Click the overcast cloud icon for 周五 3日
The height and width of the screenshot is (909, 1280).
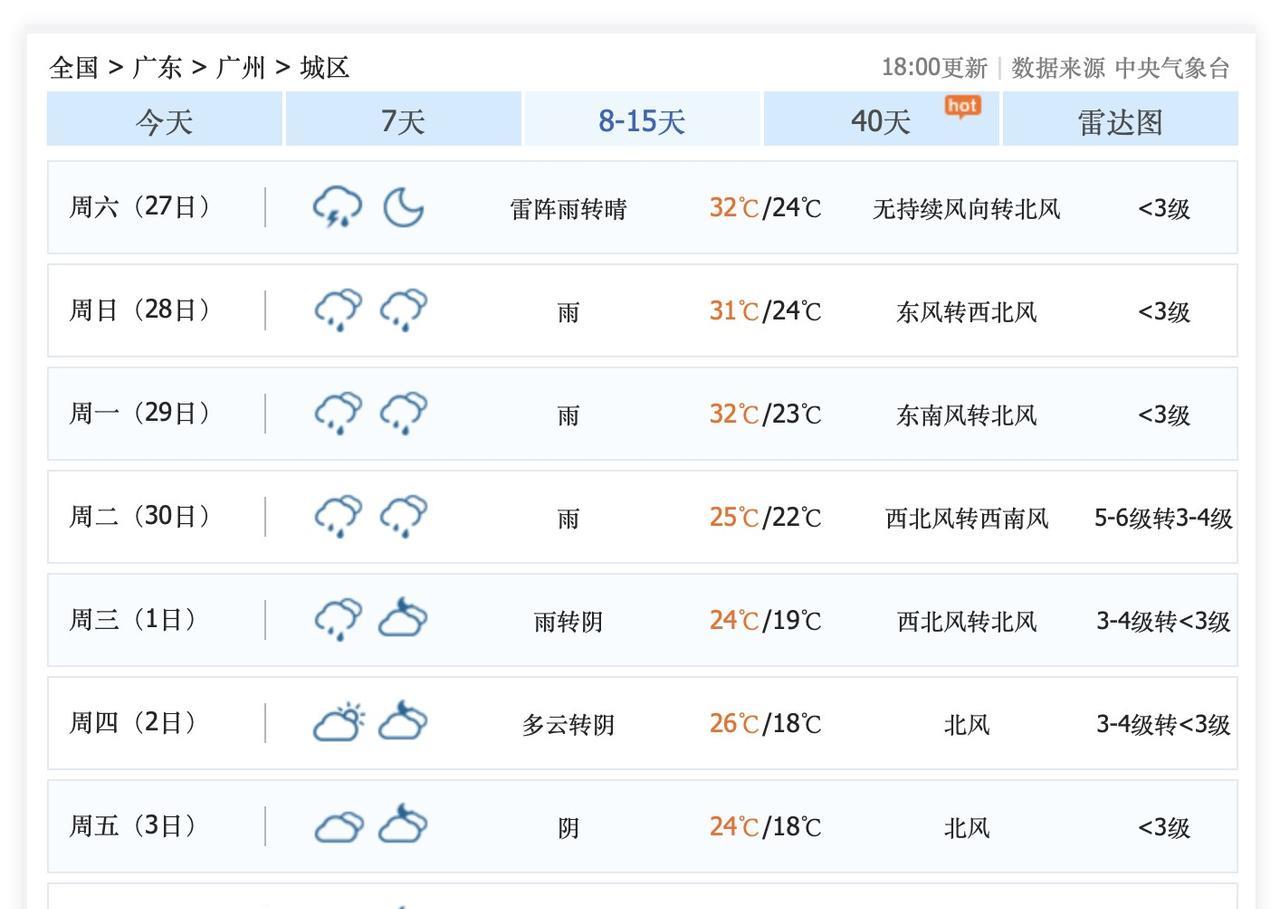point(339,826)
